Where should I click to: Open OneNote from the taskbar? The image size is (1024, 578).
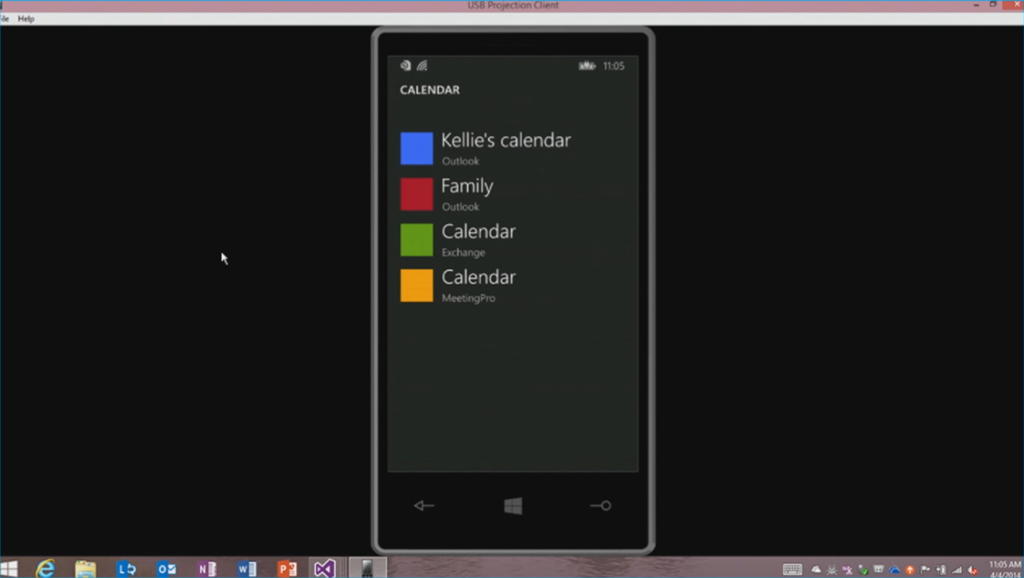click(207, 569)
